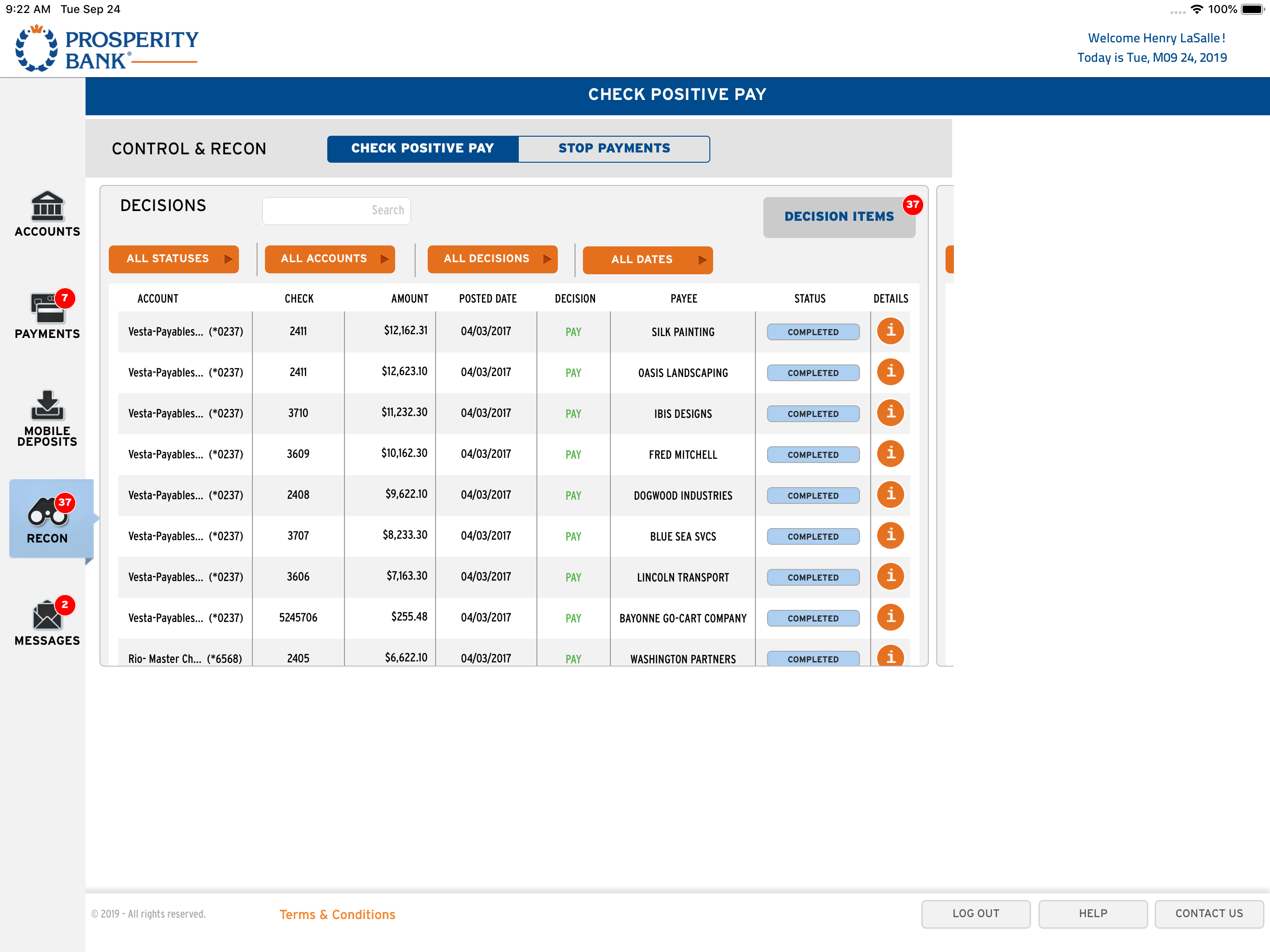Image resolution: width=1270 pixels, height=952 pixels.
Task: Click Completed status for Lincoln Transport
Action: coord(813,577)
